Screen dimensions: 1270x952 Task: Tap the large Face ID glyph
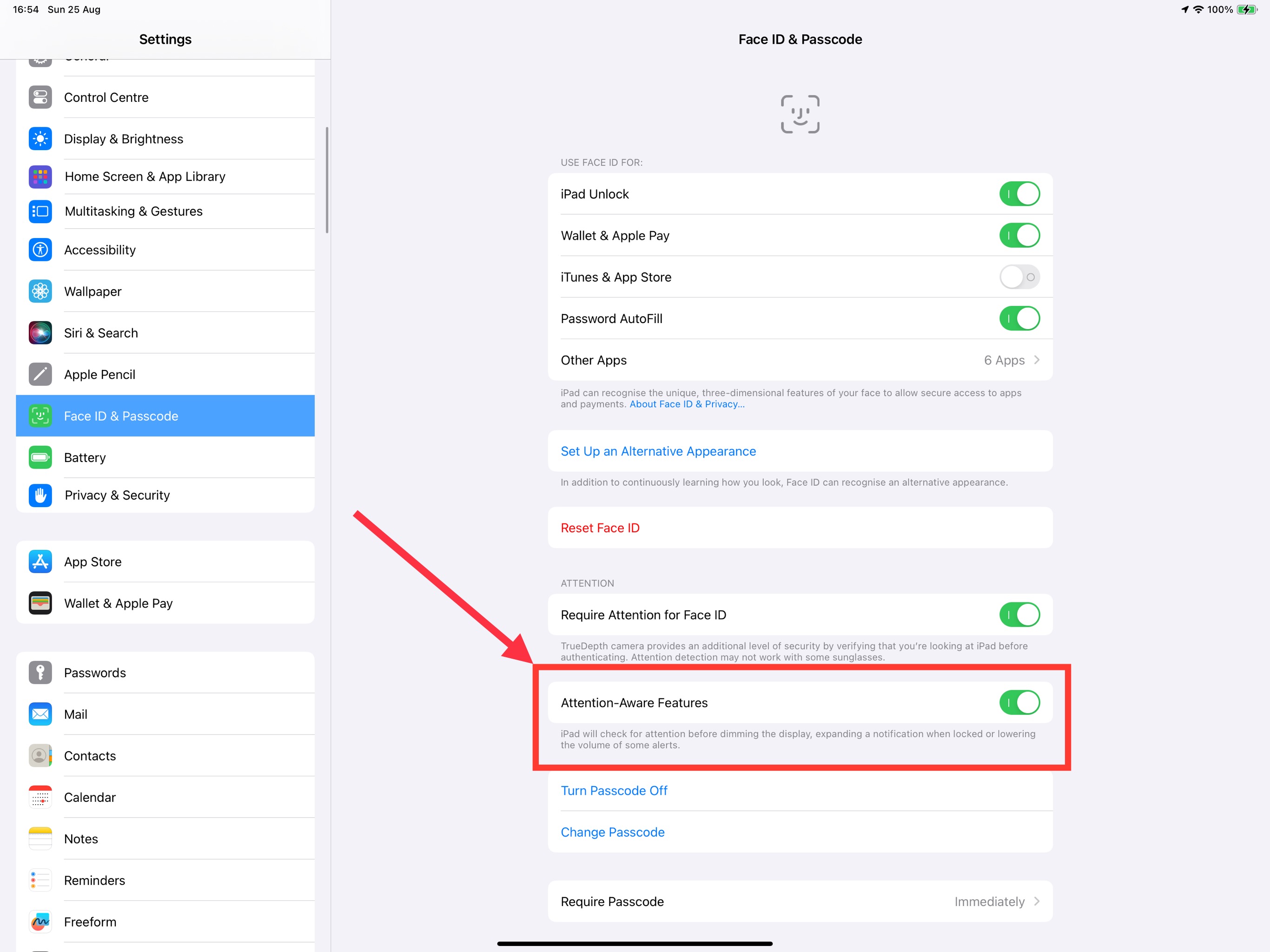click(800, 114)
